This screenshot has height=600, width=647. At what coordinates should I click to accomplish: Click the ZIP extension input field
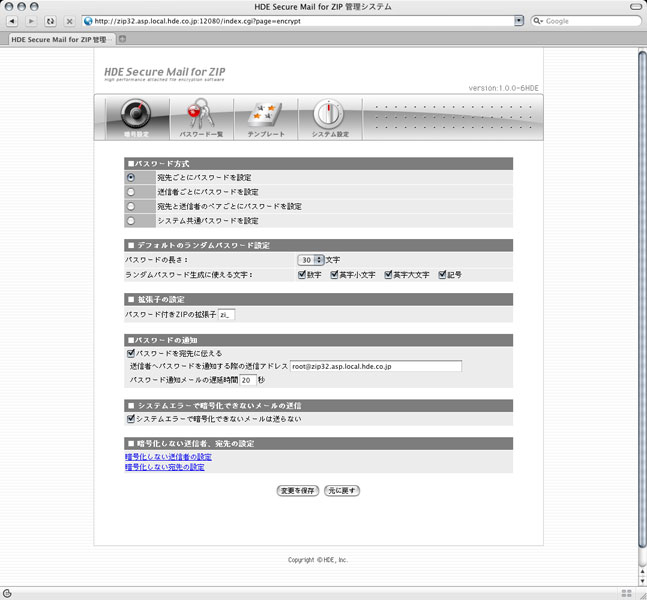[x=227, y=315]
